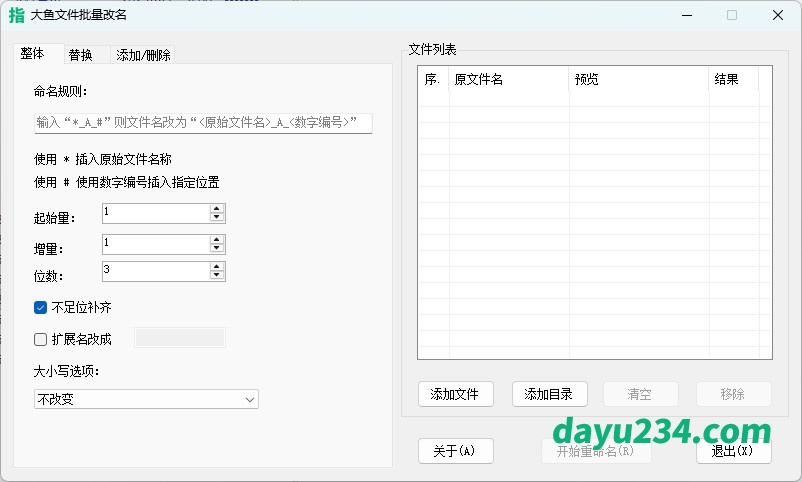Open the 关于(A) dialog

tap(455, 451)
